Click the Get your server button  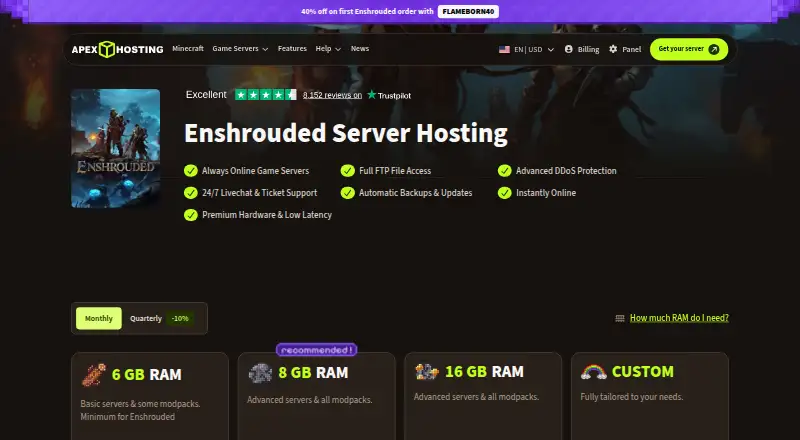click(x=689, y=49)
